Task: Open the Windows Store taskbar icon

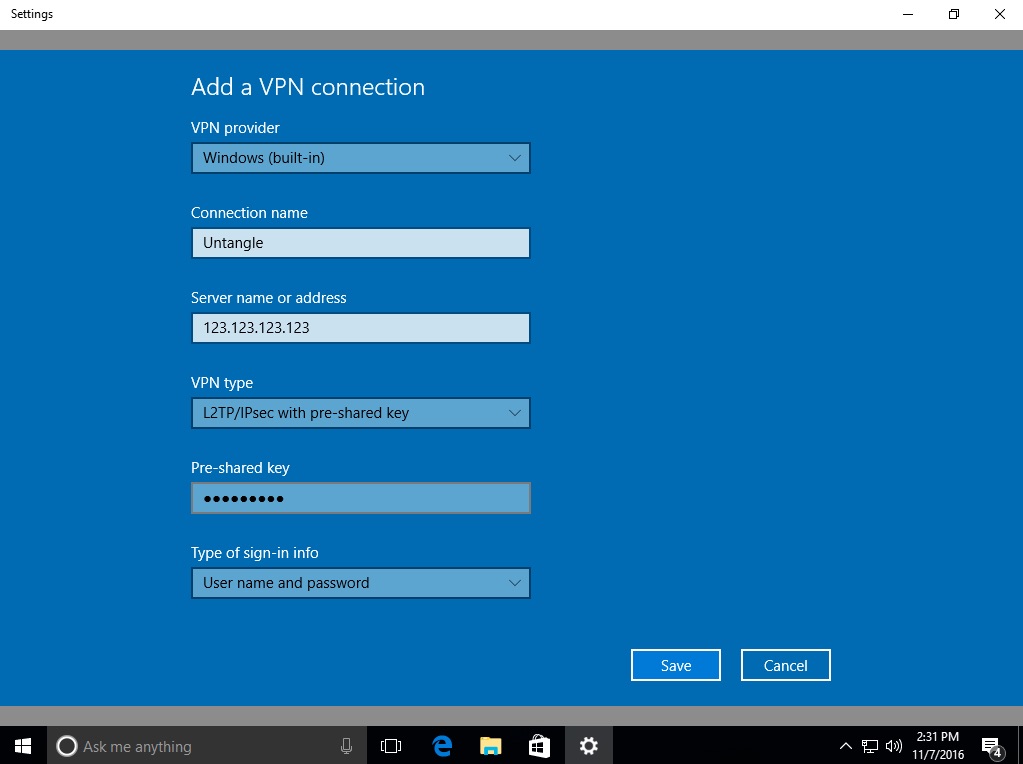Action: [x=539, y=746]
